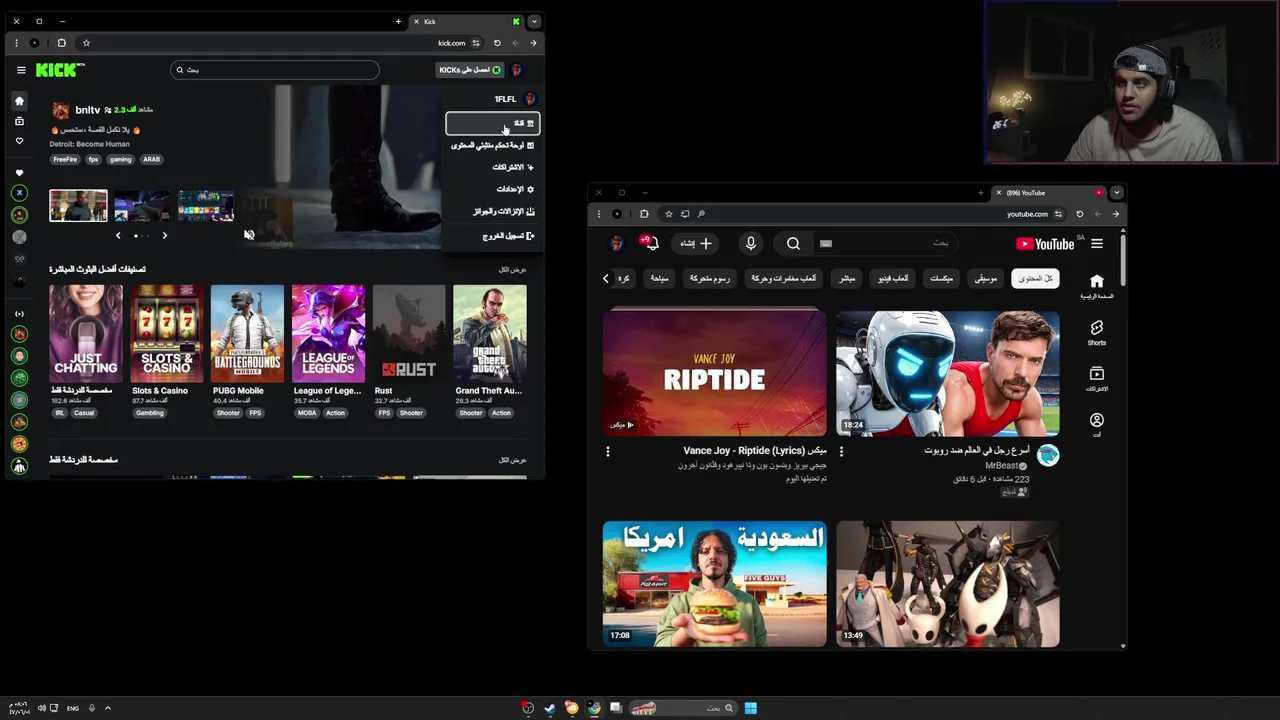Image resolution: width=1280 pixels, height=720 pixels.
Task: Click the ARAB tag
Action: tap(151, 159)
